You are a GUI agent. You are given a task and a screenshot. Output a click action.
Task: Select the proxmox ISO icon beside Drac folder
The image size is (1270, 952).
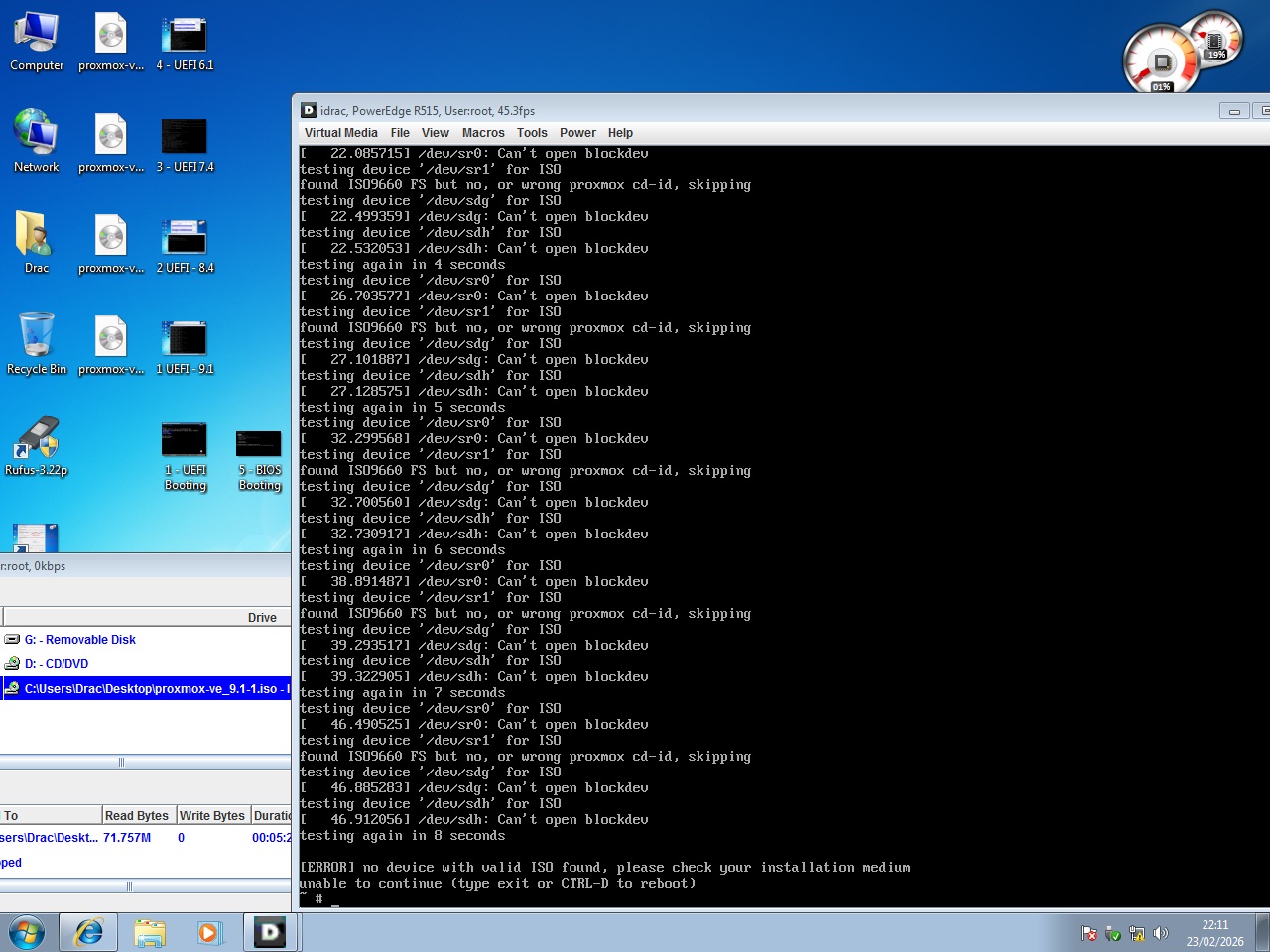click(x=111, y=243)
